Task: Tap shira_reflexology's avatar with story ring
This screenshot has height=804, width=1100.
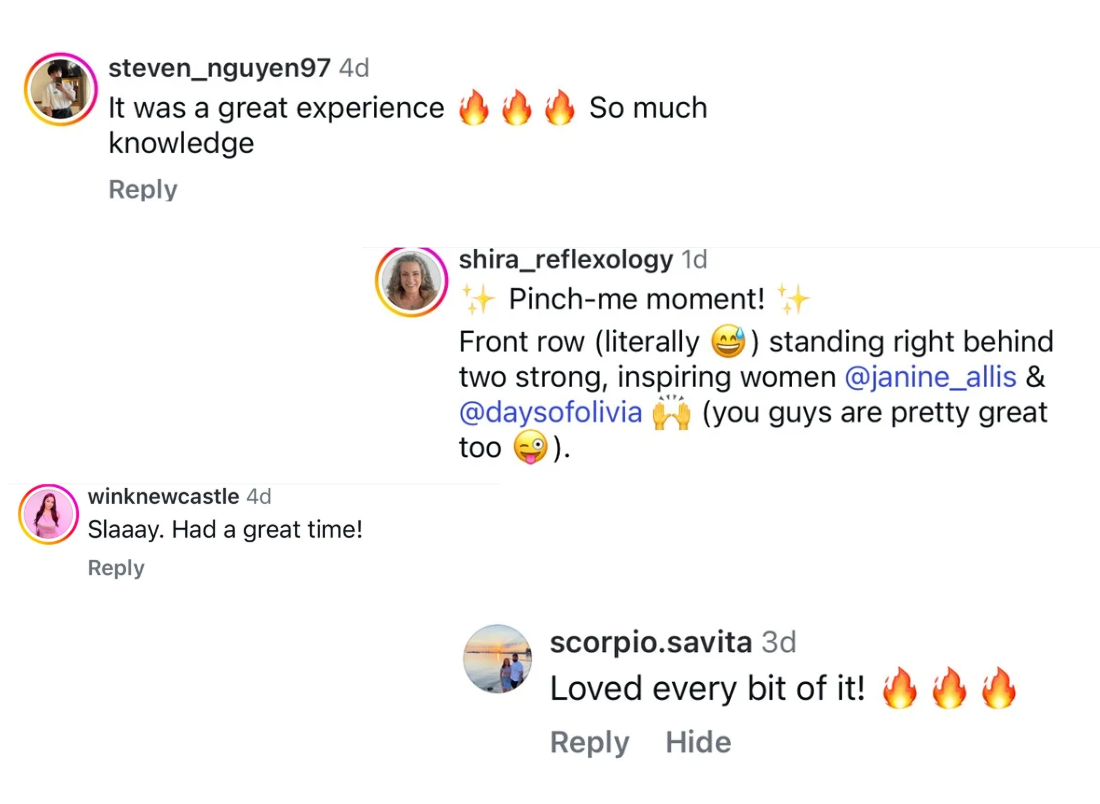Action: point(411,282)
